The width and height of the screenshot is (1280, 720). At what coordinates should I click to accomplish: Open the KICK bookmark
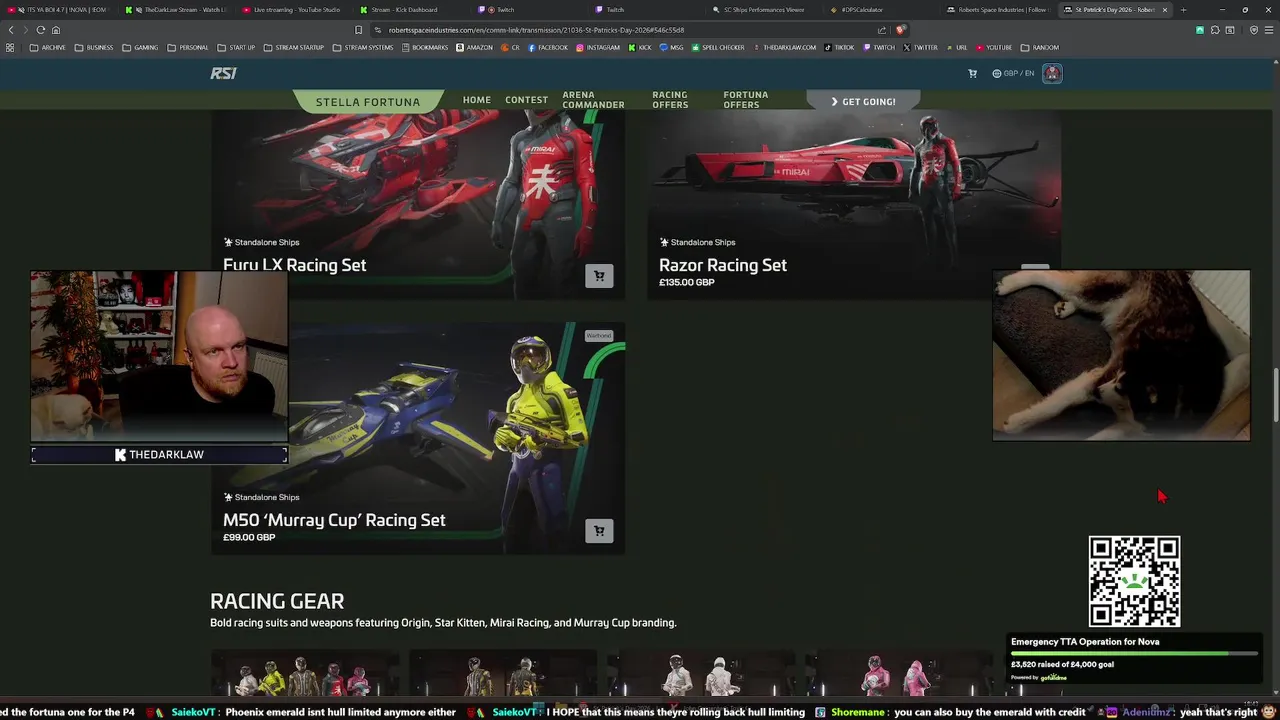[x=640, y=47]
